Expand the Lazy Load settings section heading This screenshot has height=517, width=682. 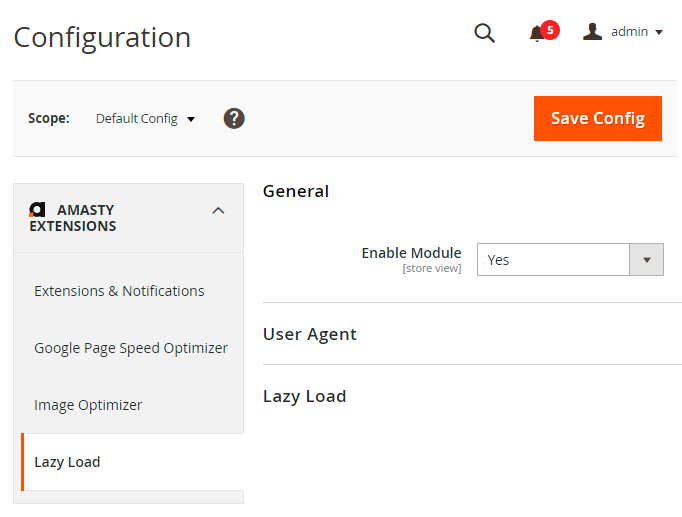coord(304,396)
